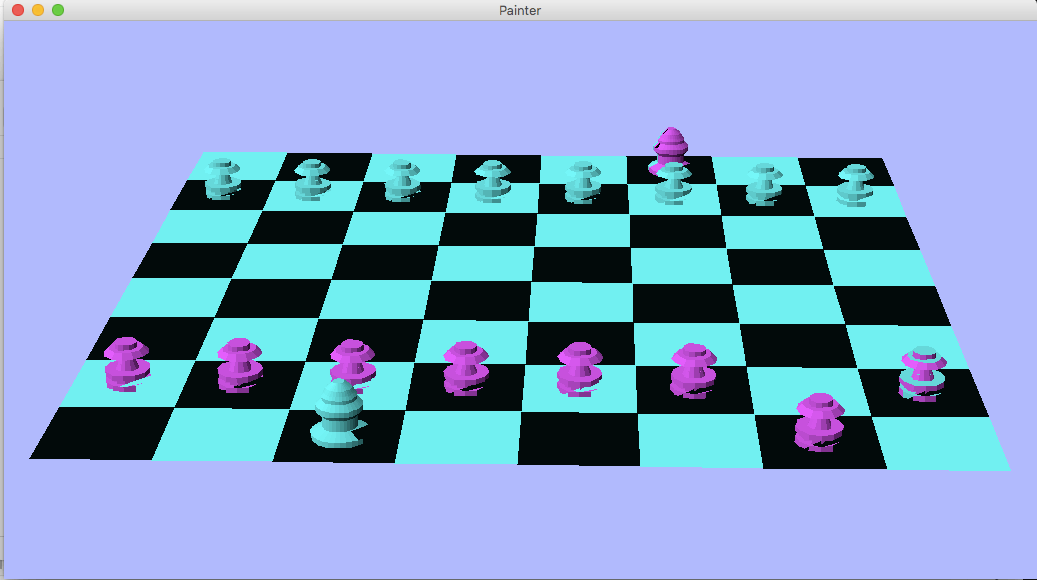Click the Painter window title text

[x=520, y=11]
